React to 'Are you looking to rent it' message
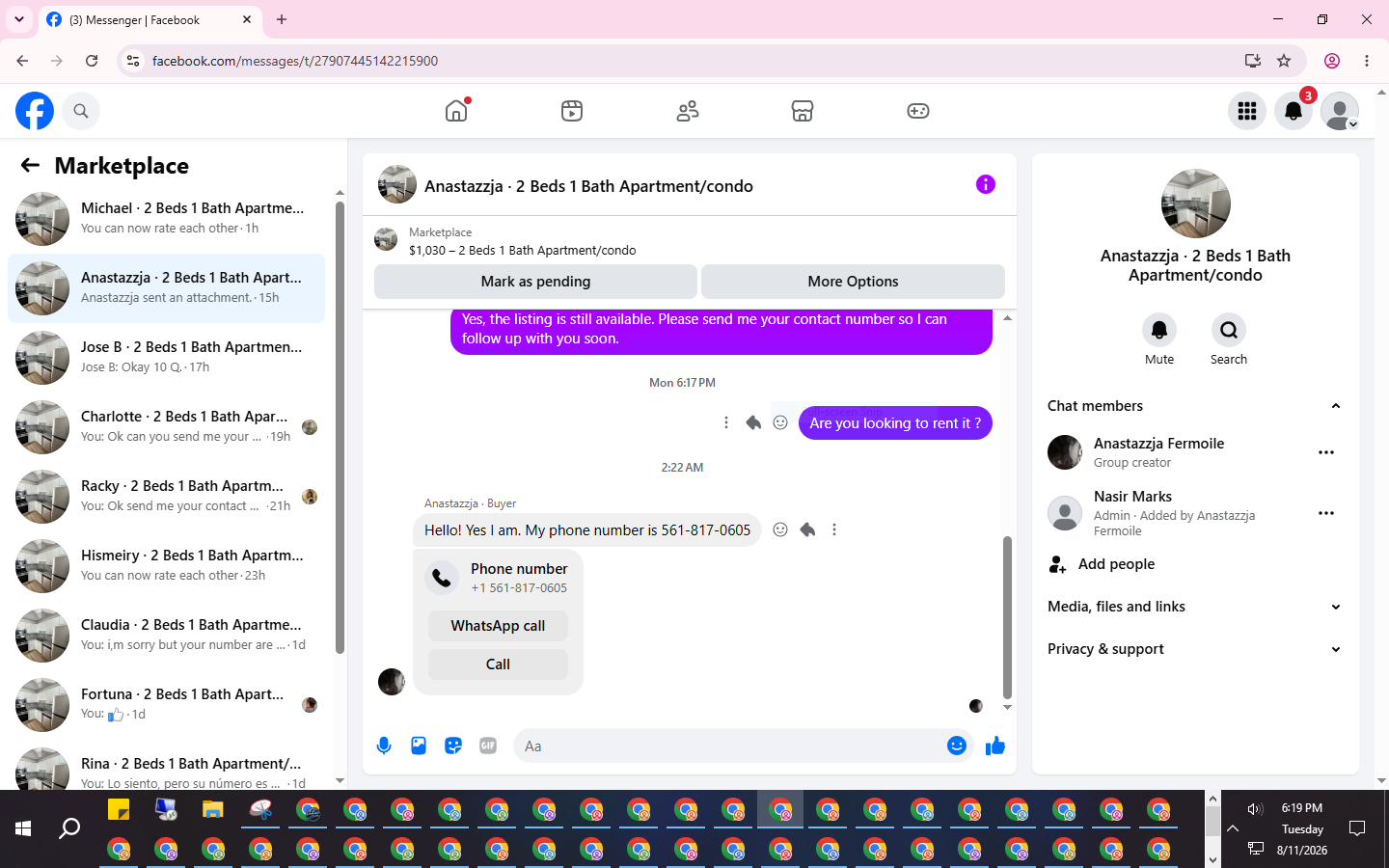The height and width of the screenshot is (868, 1389). click(x=780, y=422)
